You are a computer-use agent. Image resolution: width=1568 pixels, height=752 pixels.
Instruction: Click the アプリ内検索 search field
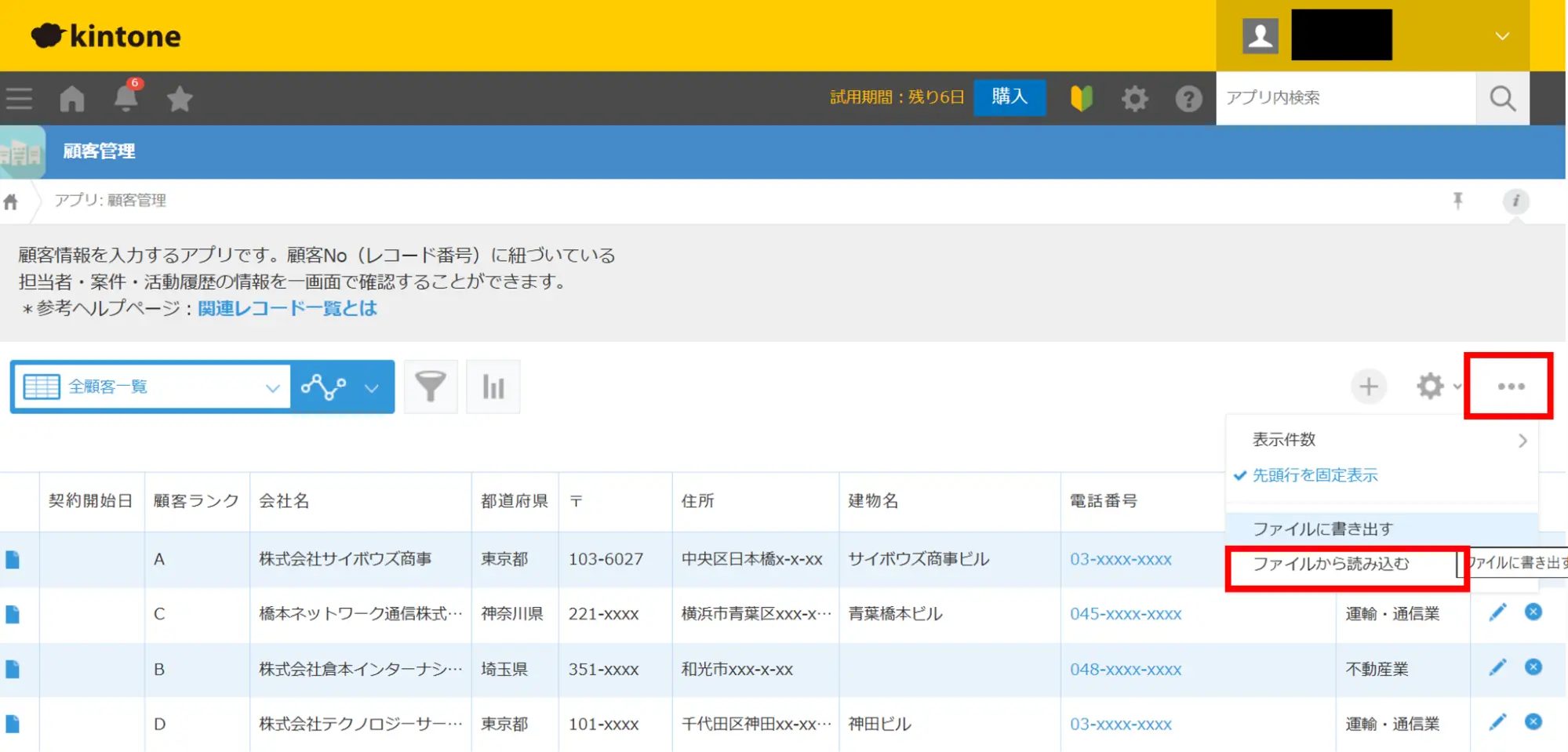click(x=1344, y=98)
